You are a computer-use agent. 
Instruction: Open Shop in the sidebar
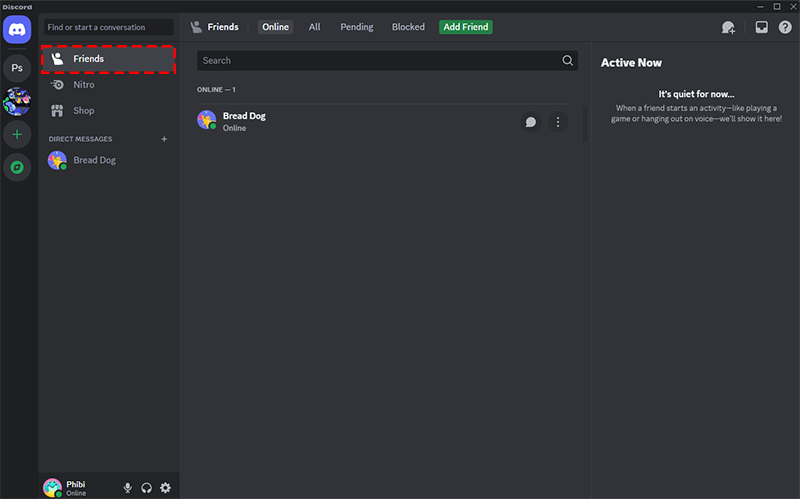click(x=84, y=110)
